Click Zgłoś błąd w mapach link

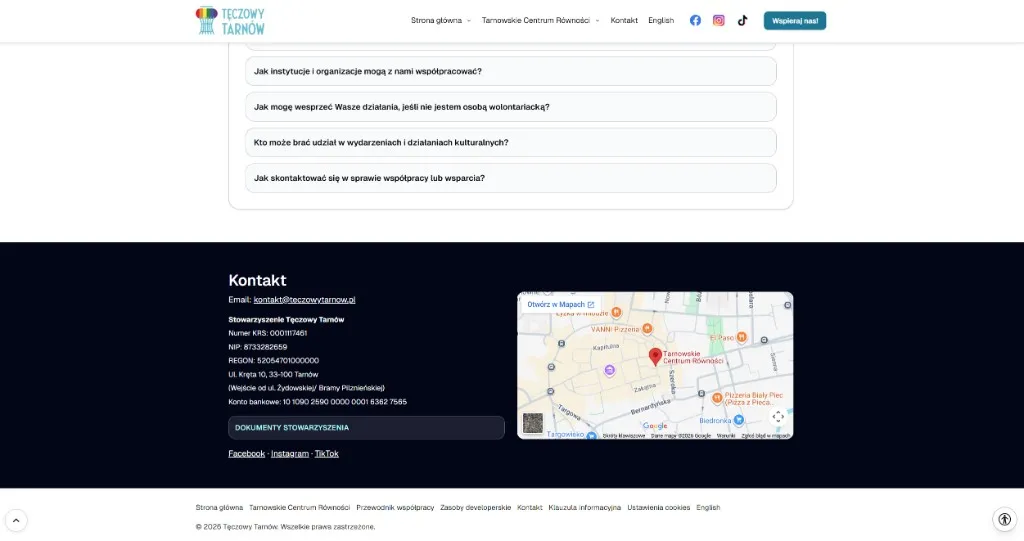tap(765, 436)
